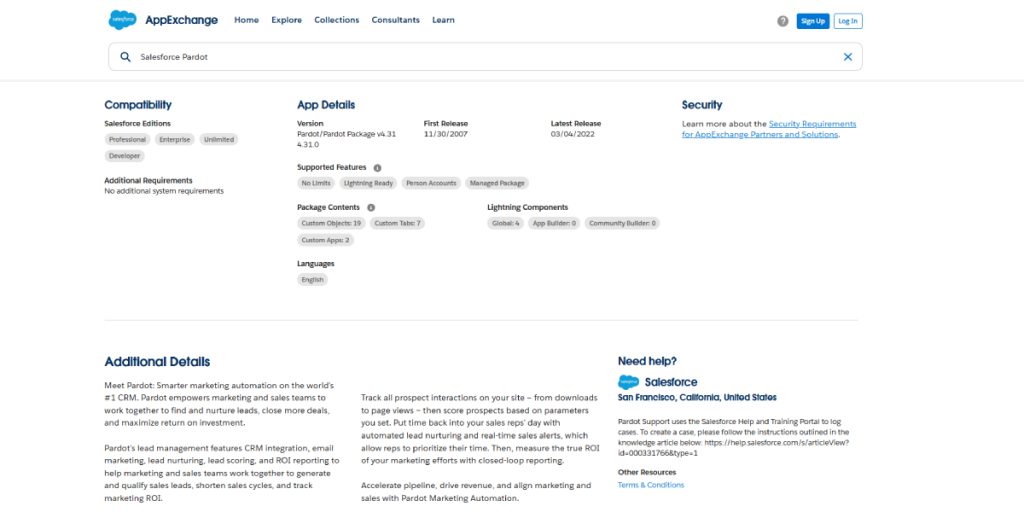Click the search magnifier icon
Viewport: 1024px width, 512px height.
(125, 57)
